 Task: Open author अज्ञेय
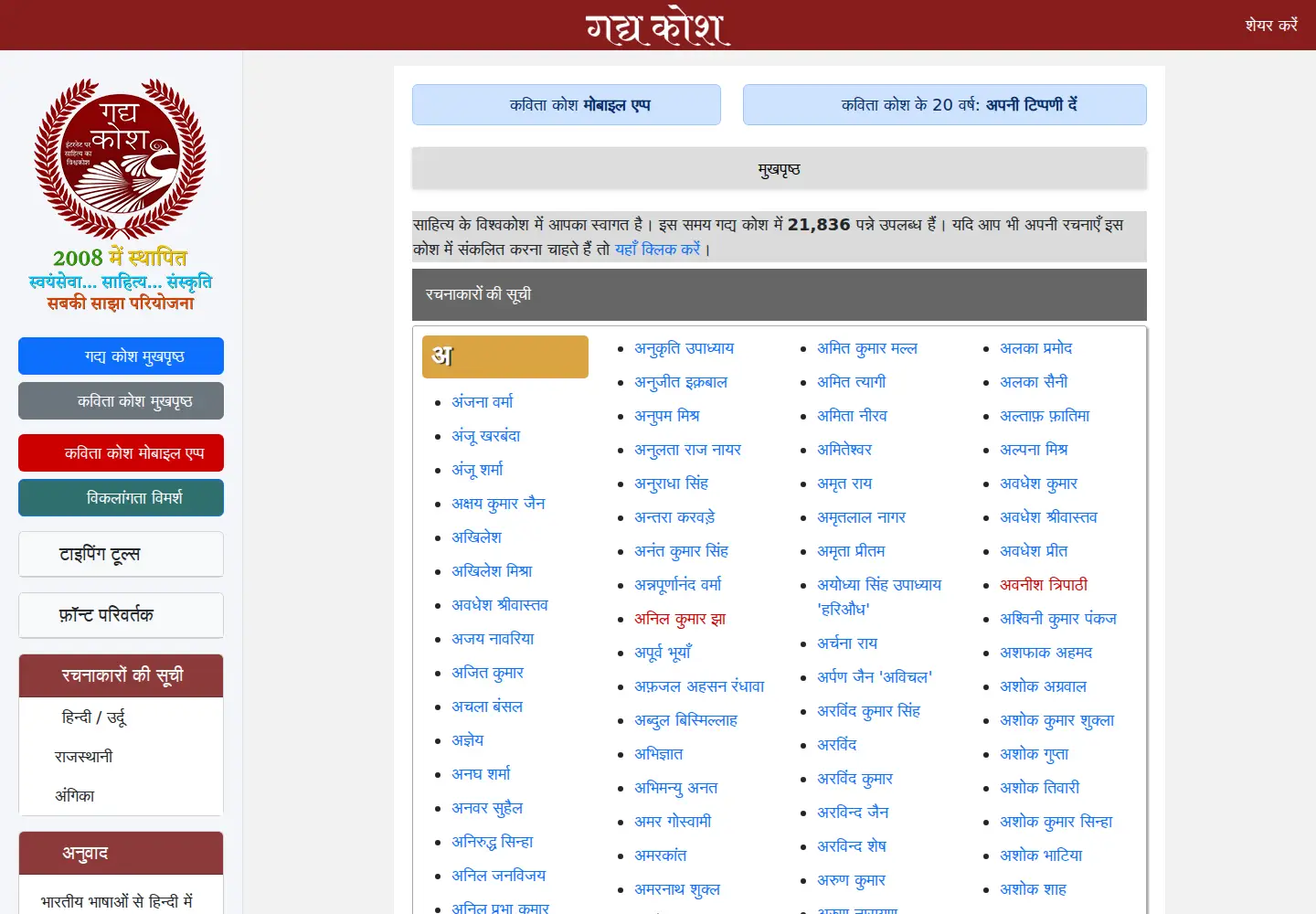(468, 739)
